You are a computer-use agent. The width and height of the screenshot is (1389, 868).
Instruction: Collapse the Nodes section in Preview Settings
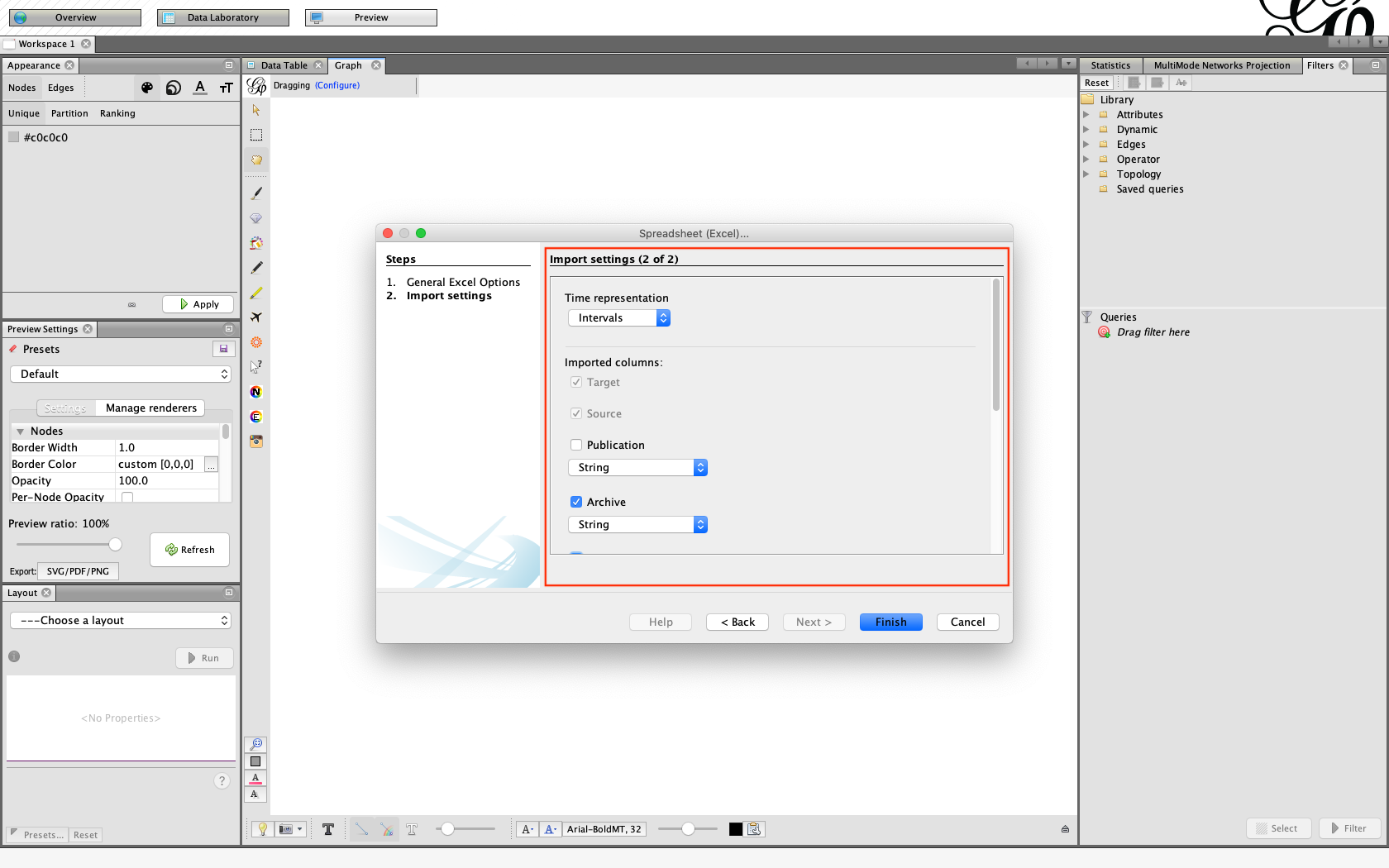20,432
